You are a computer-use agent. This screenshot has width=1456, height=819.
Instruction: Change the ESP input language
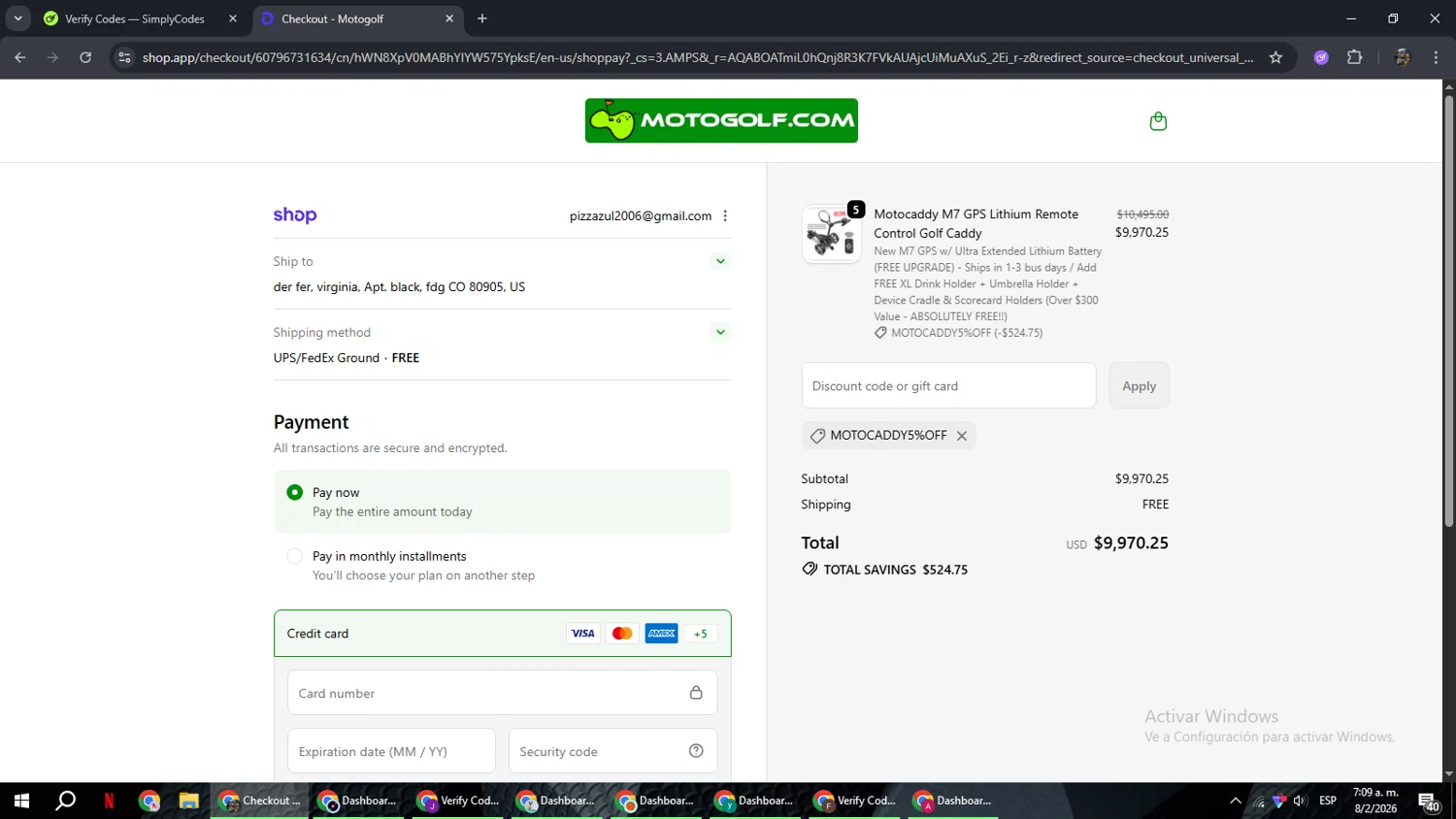pos(1328,801)
